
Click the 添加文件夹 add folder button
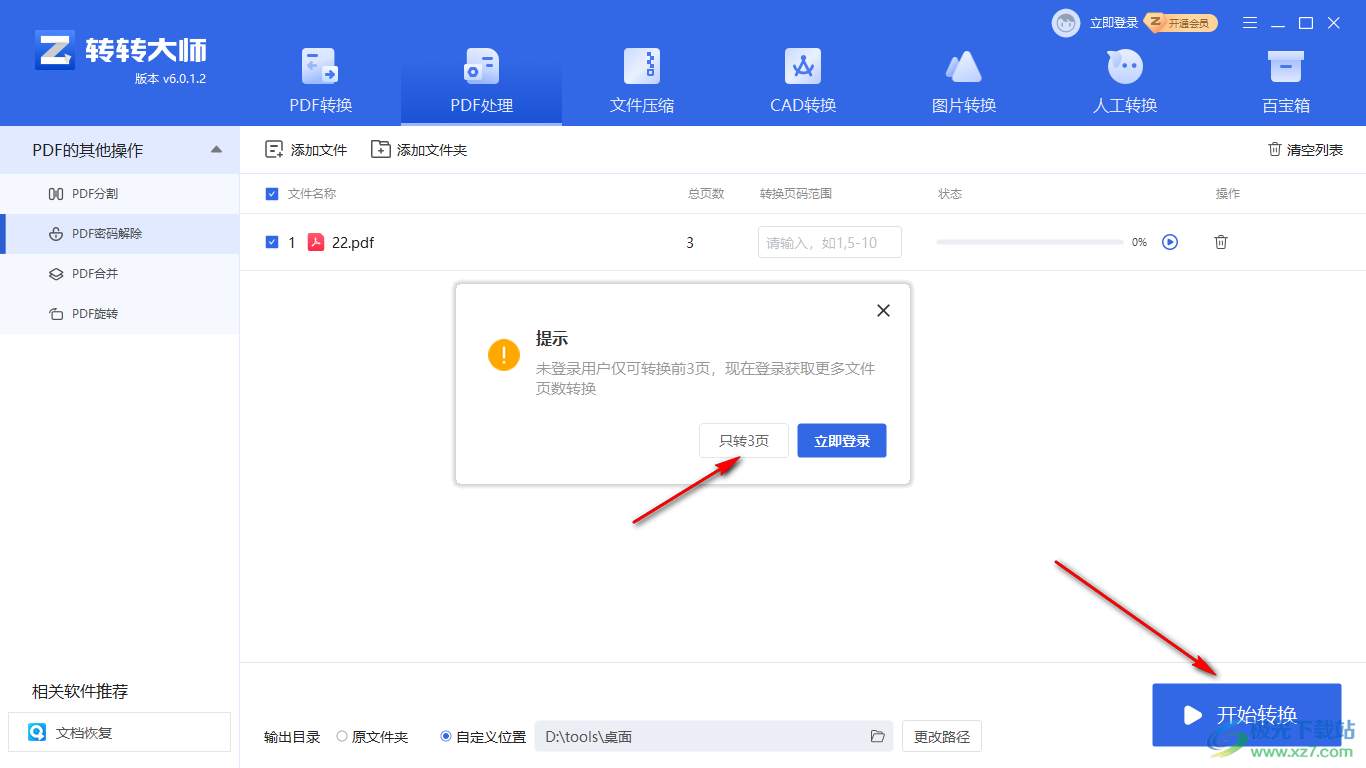(x=419, y=150)
